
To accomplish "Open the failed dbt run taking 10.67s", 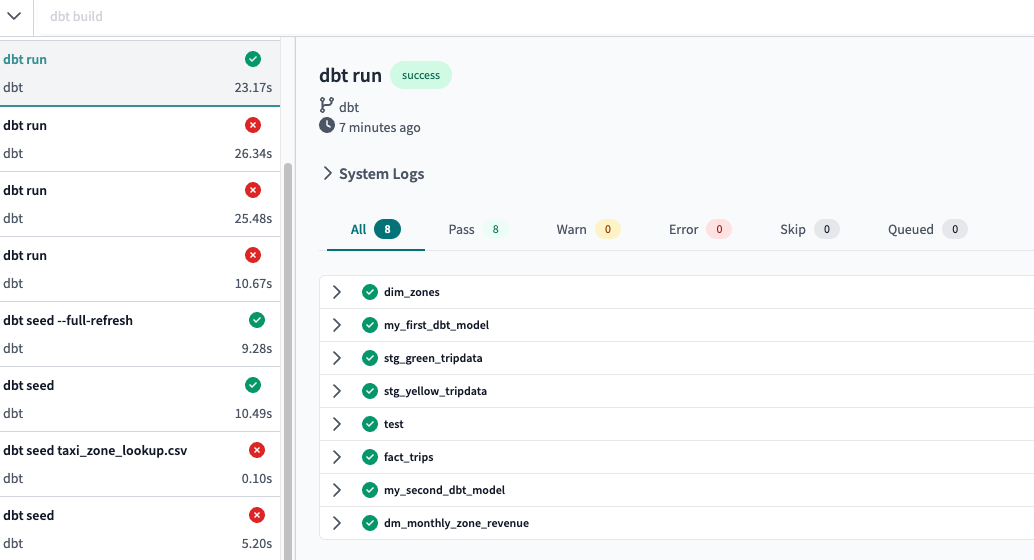I will tap(140, 269).
